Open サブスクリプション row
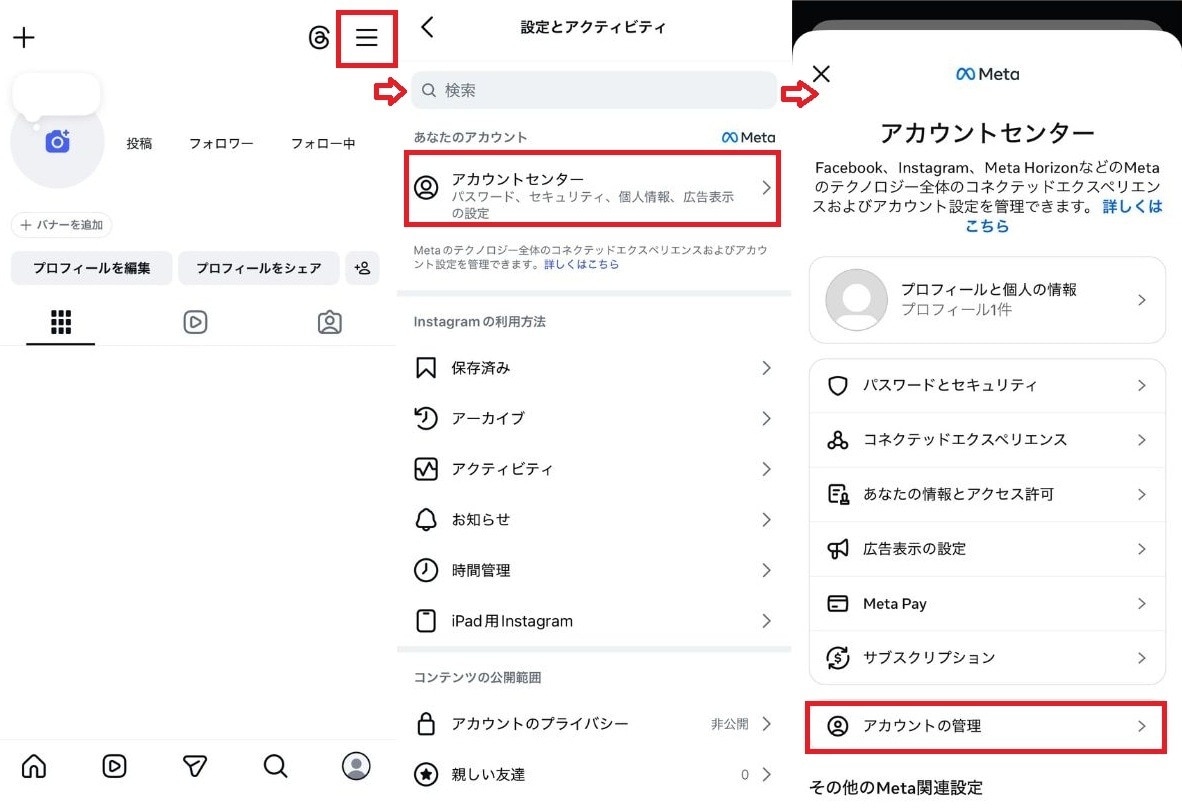 (x=987, y=658)
